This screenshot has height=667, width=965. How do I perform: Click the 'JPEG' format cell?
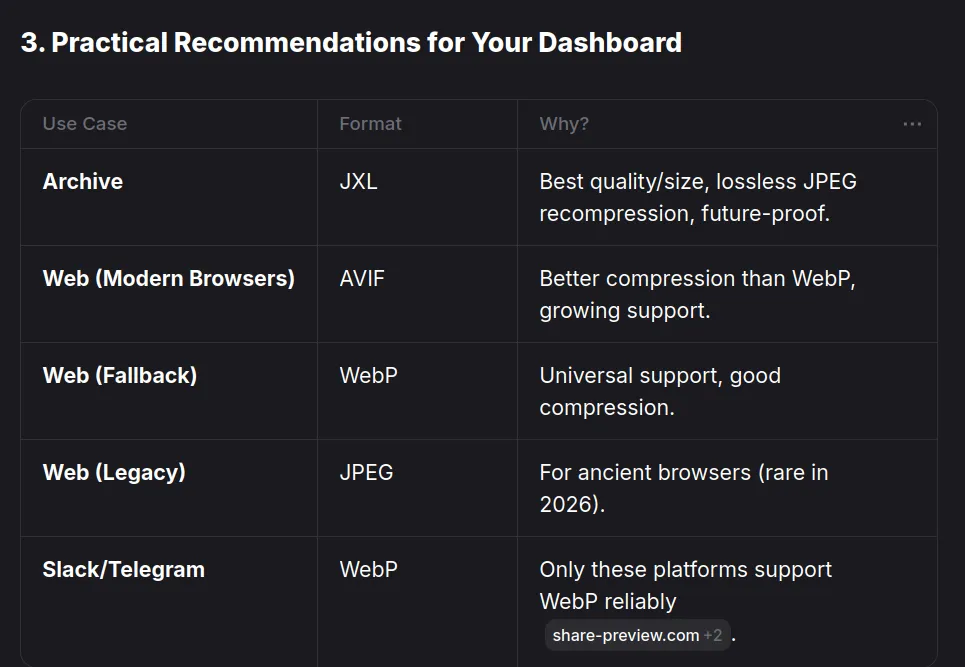pos(366,473)
